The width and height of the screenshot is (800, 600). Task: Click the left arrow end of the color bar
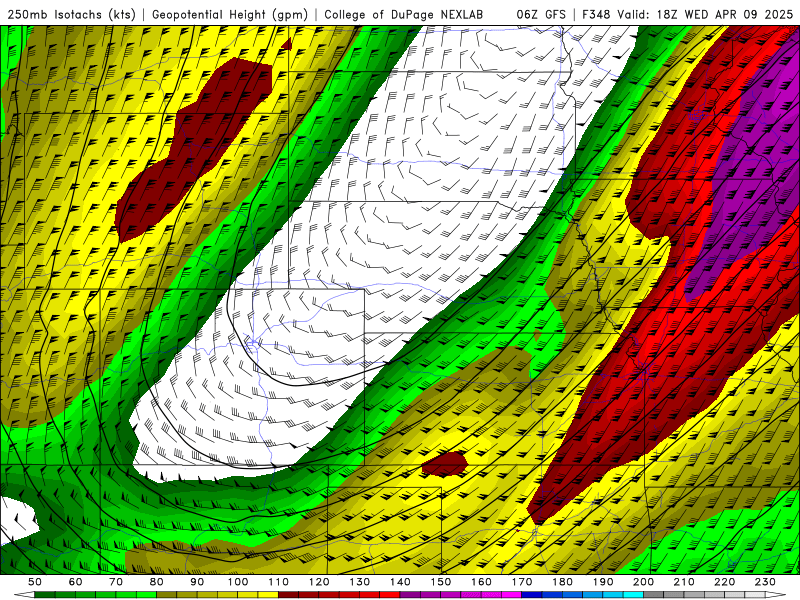pyautogui.click(x=24, y=594)
